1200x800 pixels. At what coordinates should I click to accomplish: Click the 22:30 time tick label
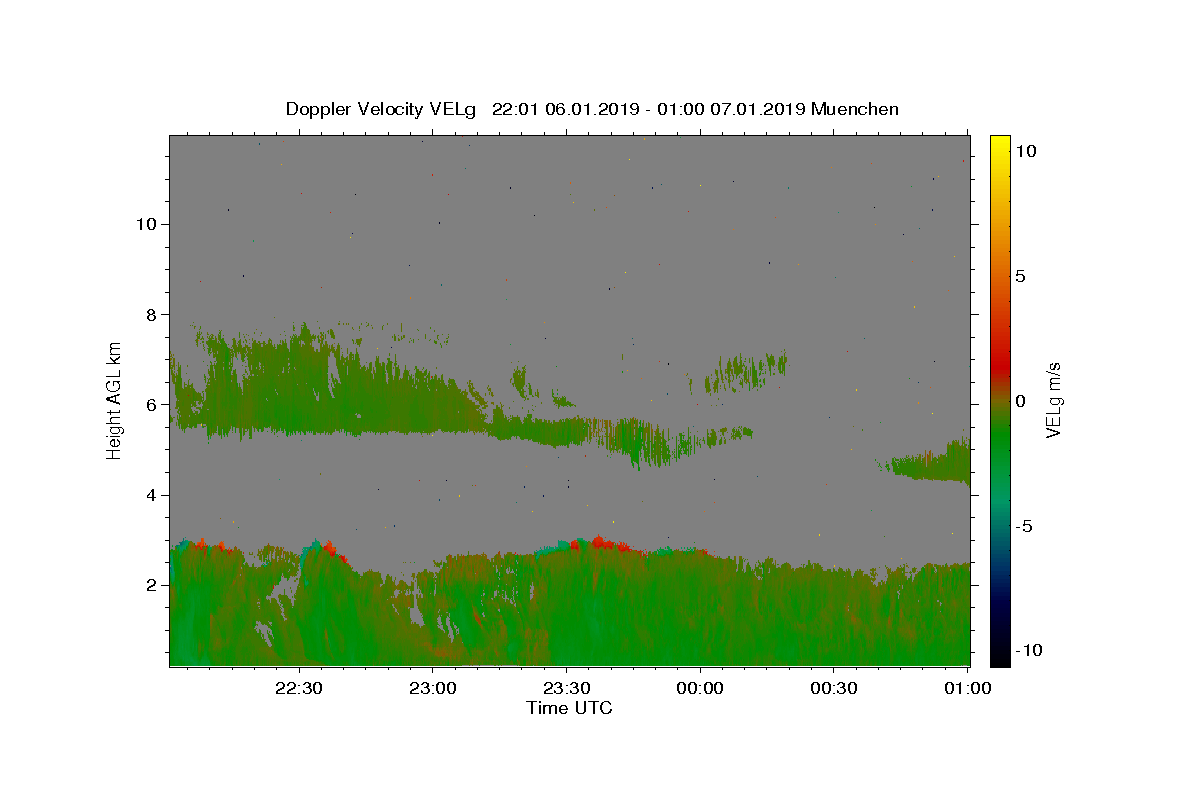point(299,688)
